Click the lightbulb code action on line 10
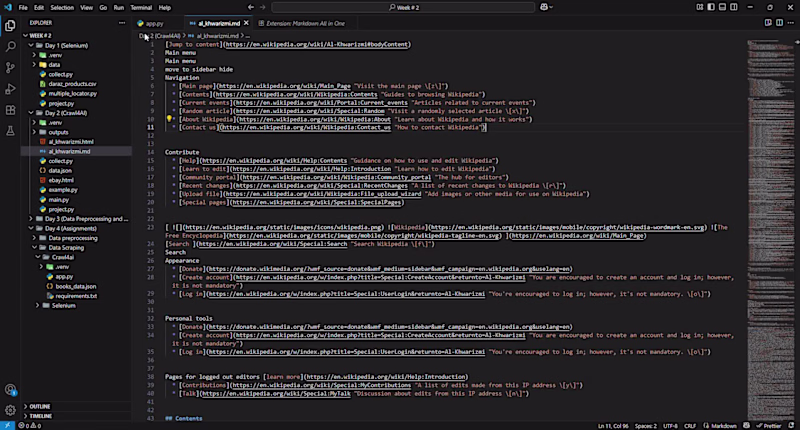Viewport: 800px width, 430px height. point(169,119)
